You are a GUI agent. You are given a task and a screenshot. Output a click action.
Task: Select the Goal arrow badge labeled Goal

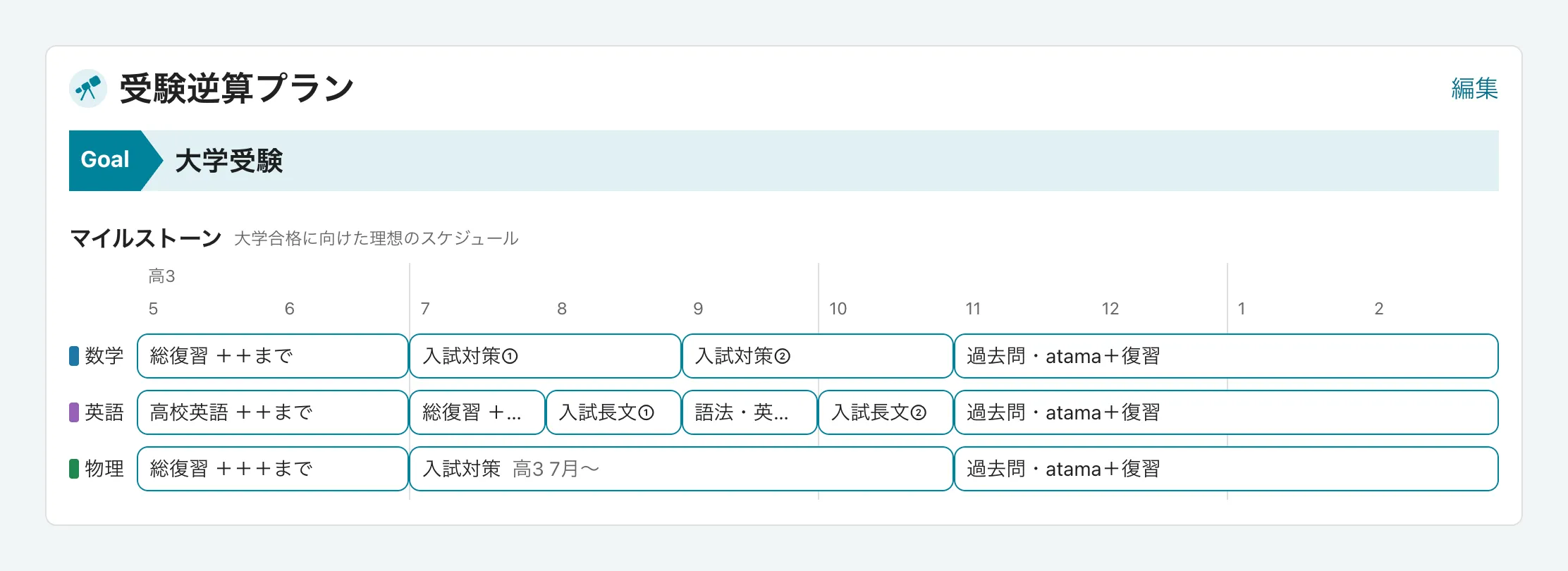click(x=107, y=160)
